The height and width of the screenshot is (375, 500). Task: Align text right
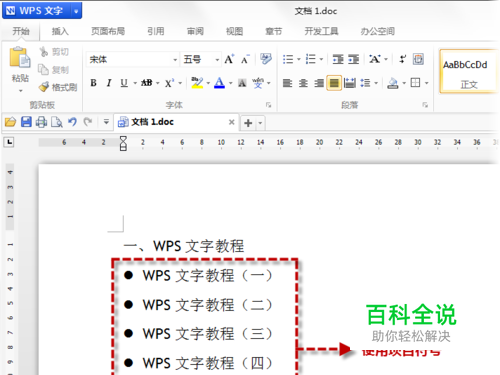coord(319,83)
